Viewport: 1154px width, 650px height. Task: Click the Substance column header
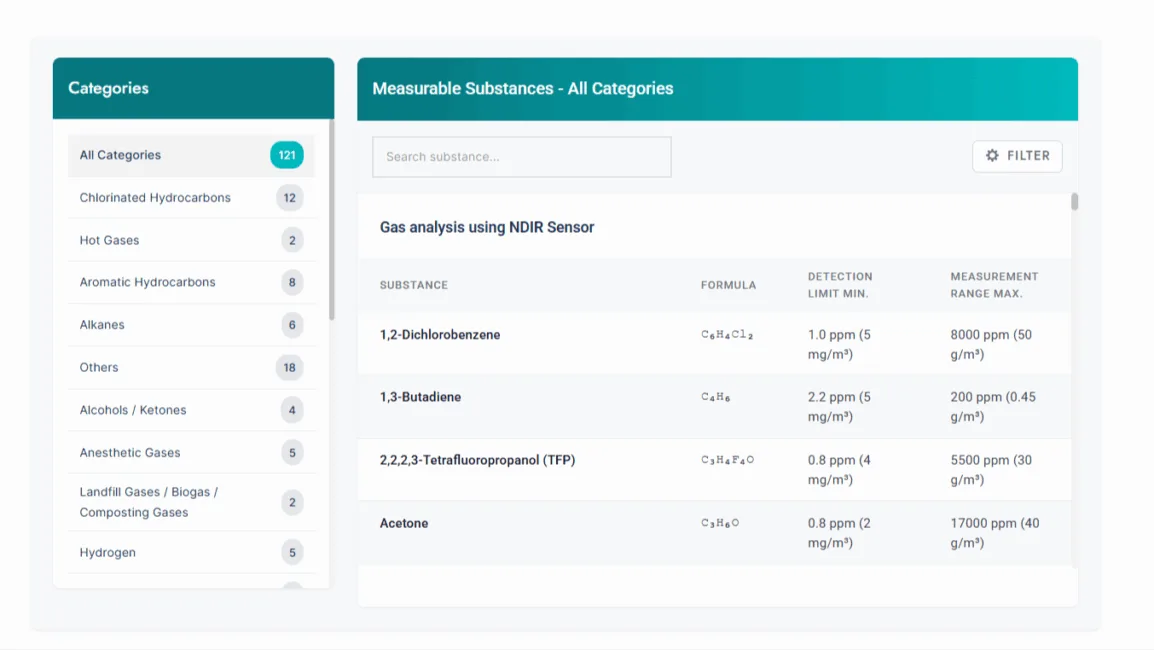pos(414,285)
